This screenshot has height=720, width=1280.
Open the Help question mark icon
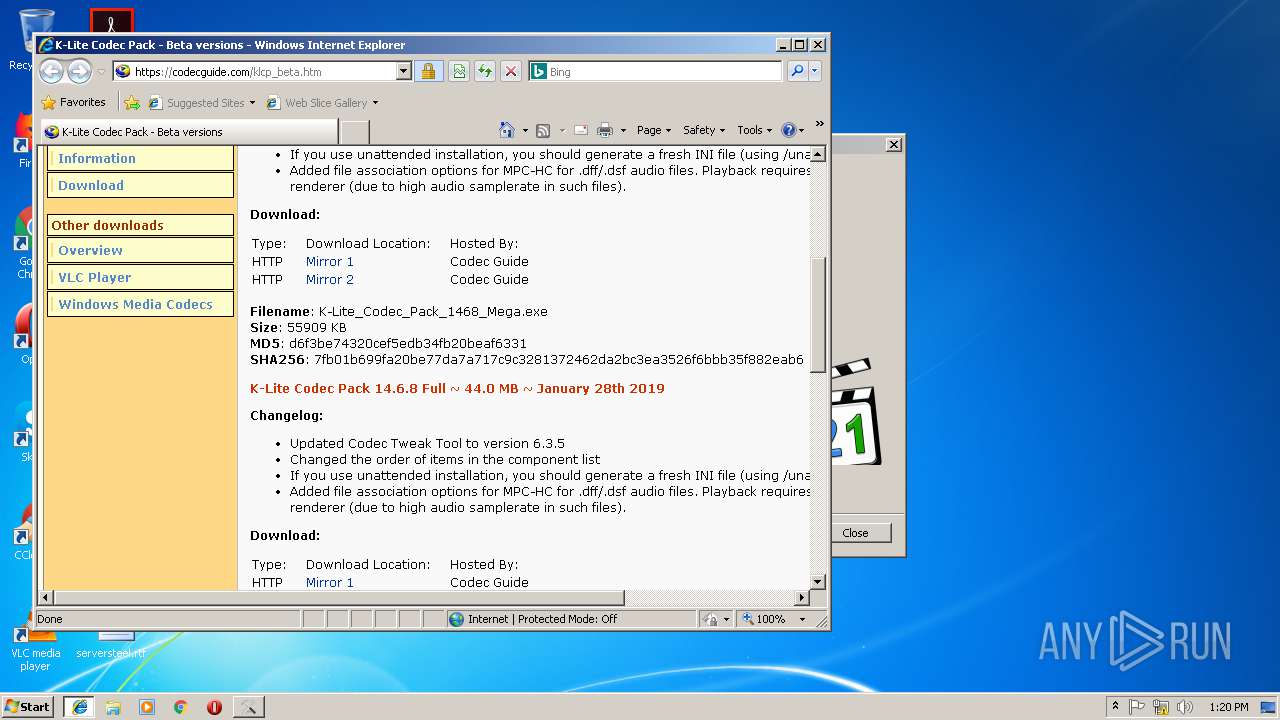pyautogui.click(x=792, y=130)
